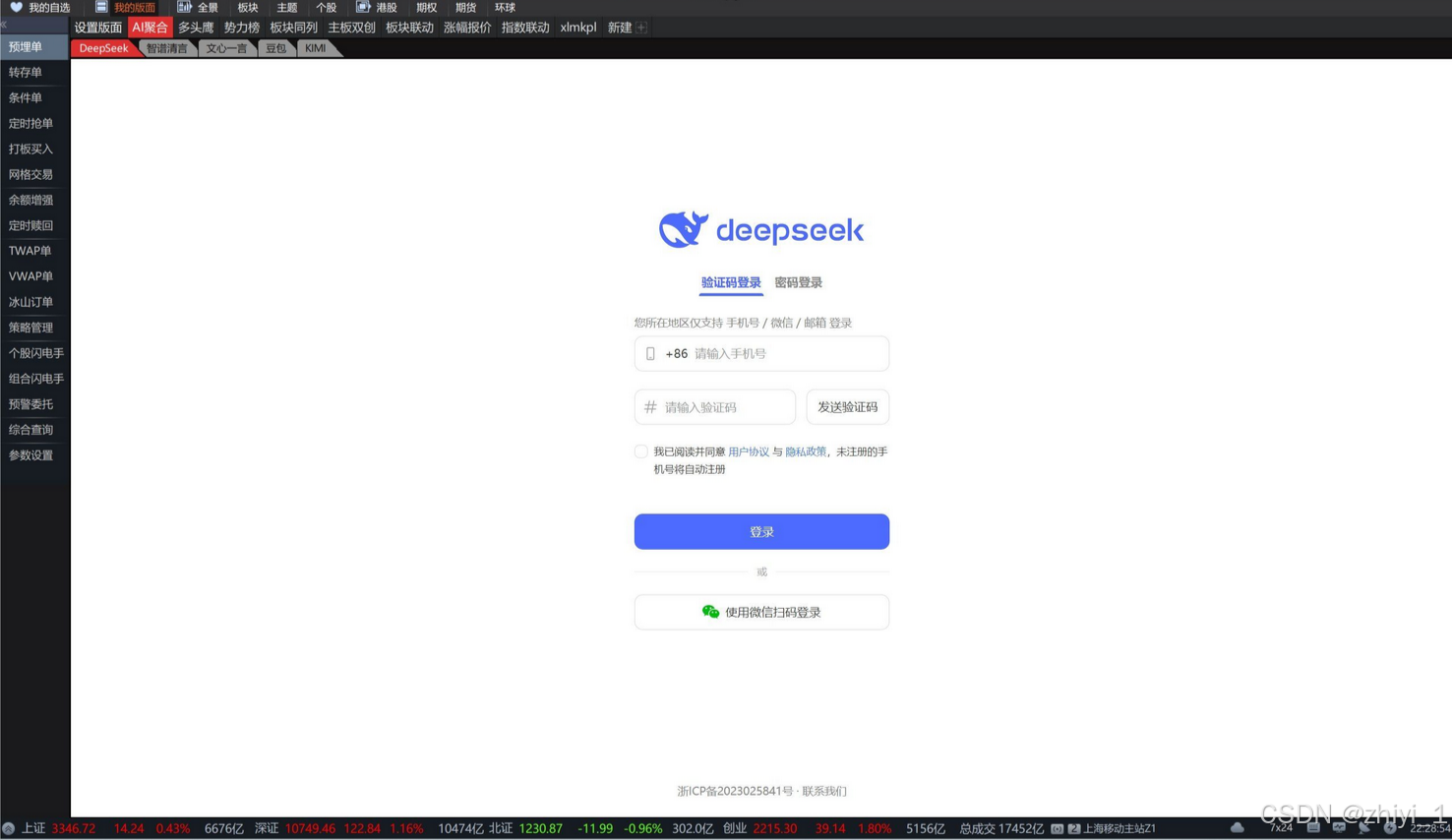Click the 发送验证码 button

pyautogui.click(x=847, y=407)
